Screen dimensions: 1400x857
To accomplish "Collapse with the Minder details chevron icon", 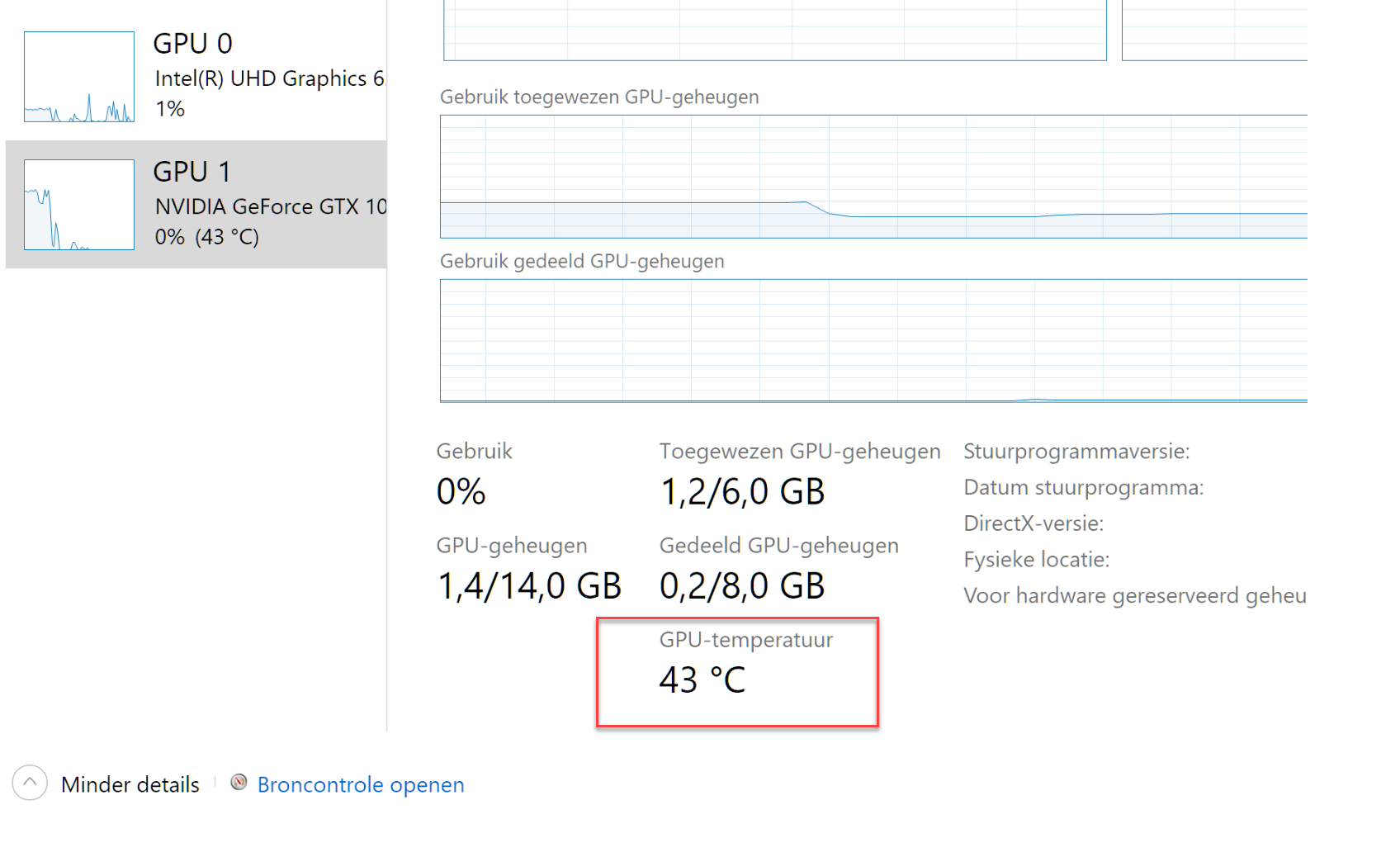I will [30, 783].
